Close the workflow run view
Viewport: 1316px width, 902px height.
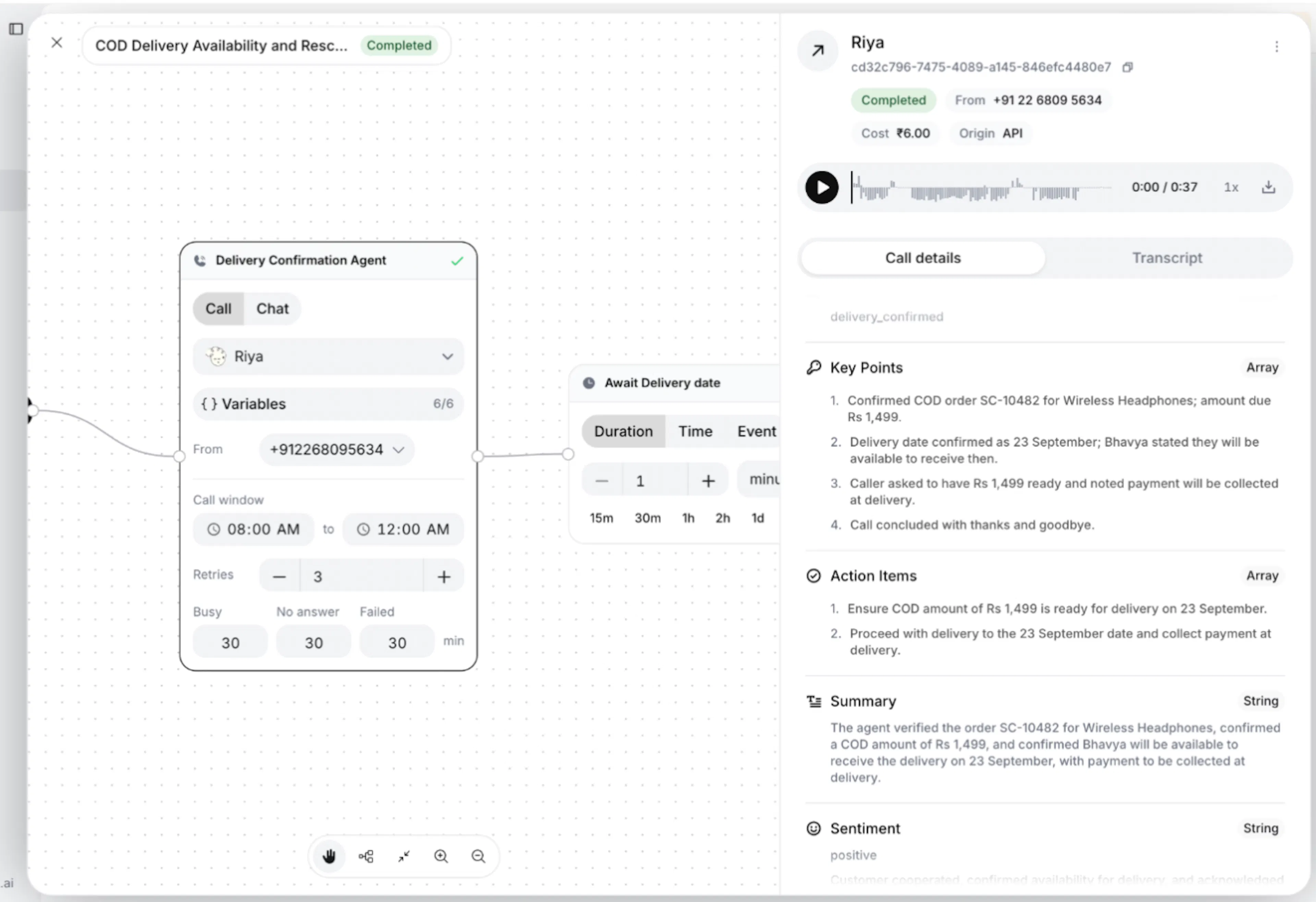click(x=57, y=42)
